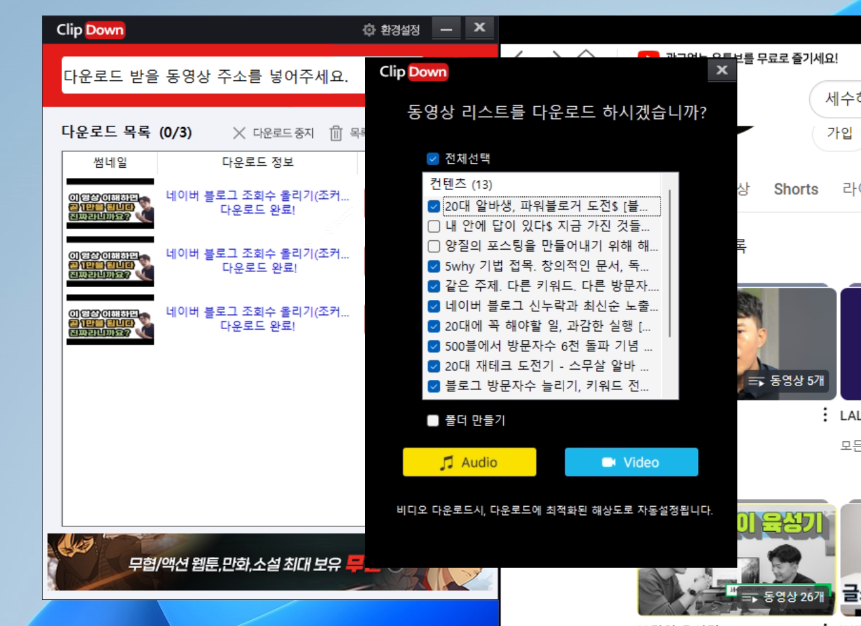The width and height of the screenshot is (861, 626).
Task: Uncheck '블로그 방문자수 늘리기' item
Action: [434, 386]
